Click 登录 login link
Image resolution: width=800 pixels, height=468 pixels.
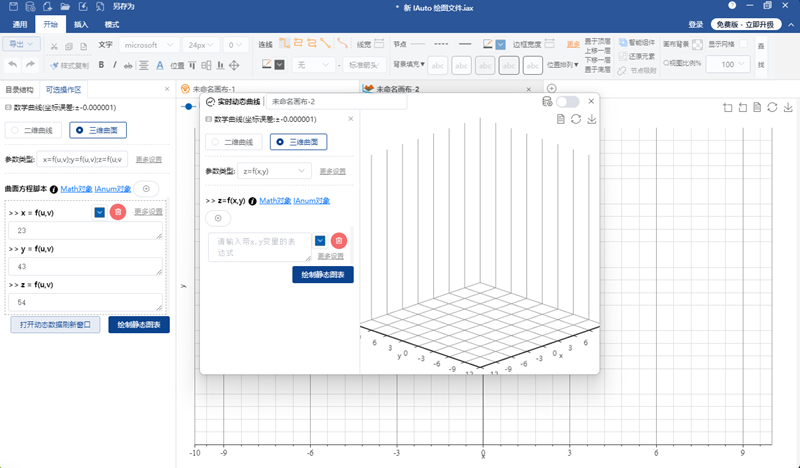pyautogui.click(x=695, y=24)
